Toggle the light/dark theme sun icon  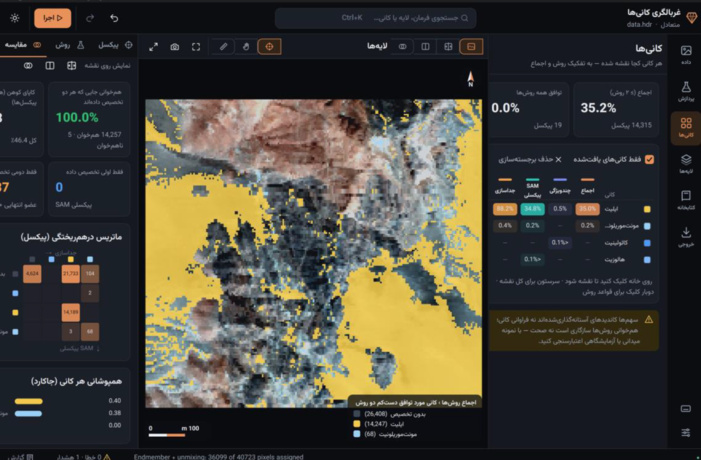coord(15,18)
